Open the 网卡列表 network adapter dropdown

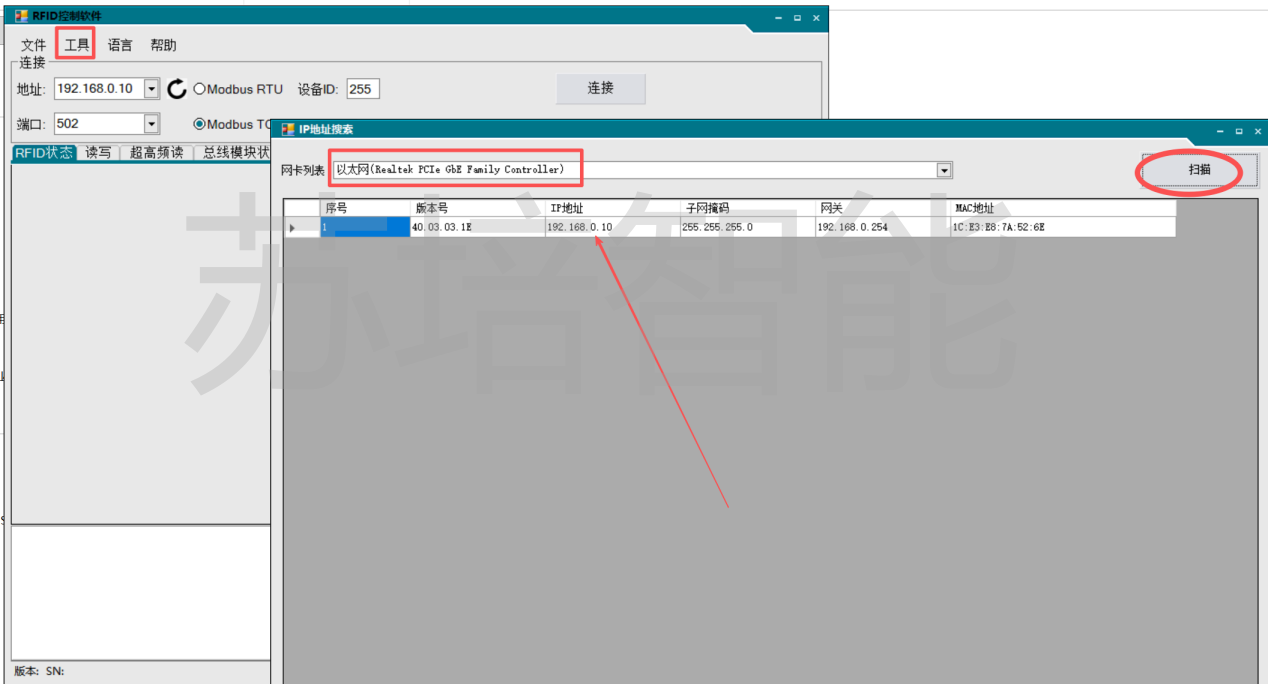[944, 171]
